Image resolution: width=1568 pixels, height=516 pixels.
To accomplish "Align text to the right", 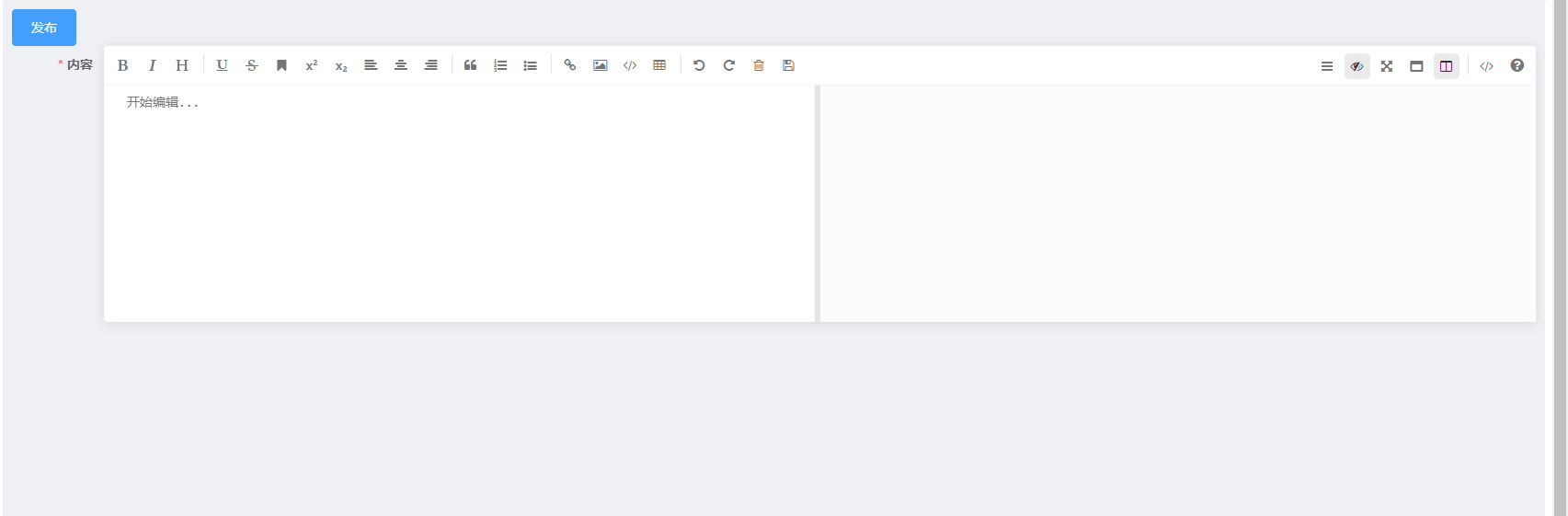I will [x=430, y=65].
